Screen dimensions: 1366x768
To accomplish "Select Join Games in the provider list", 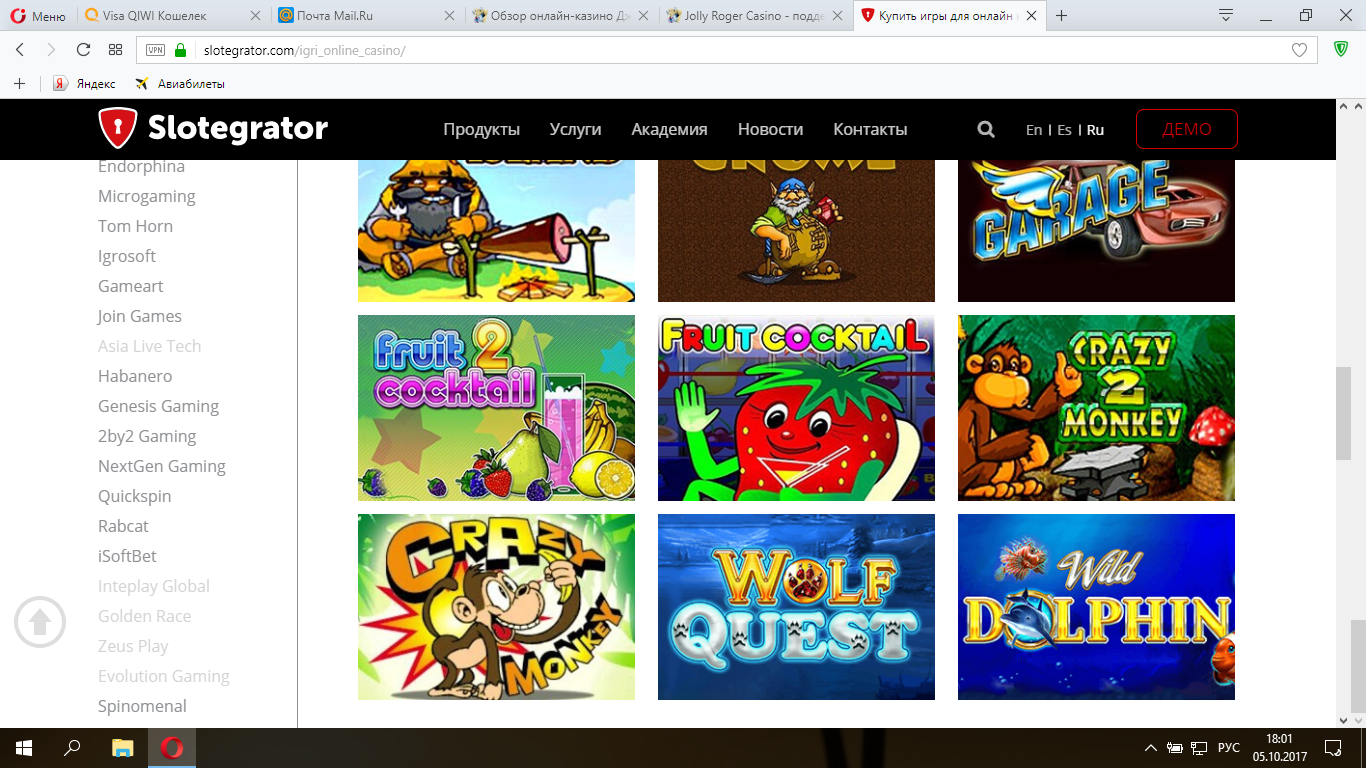I will click(x=140, y=316).
